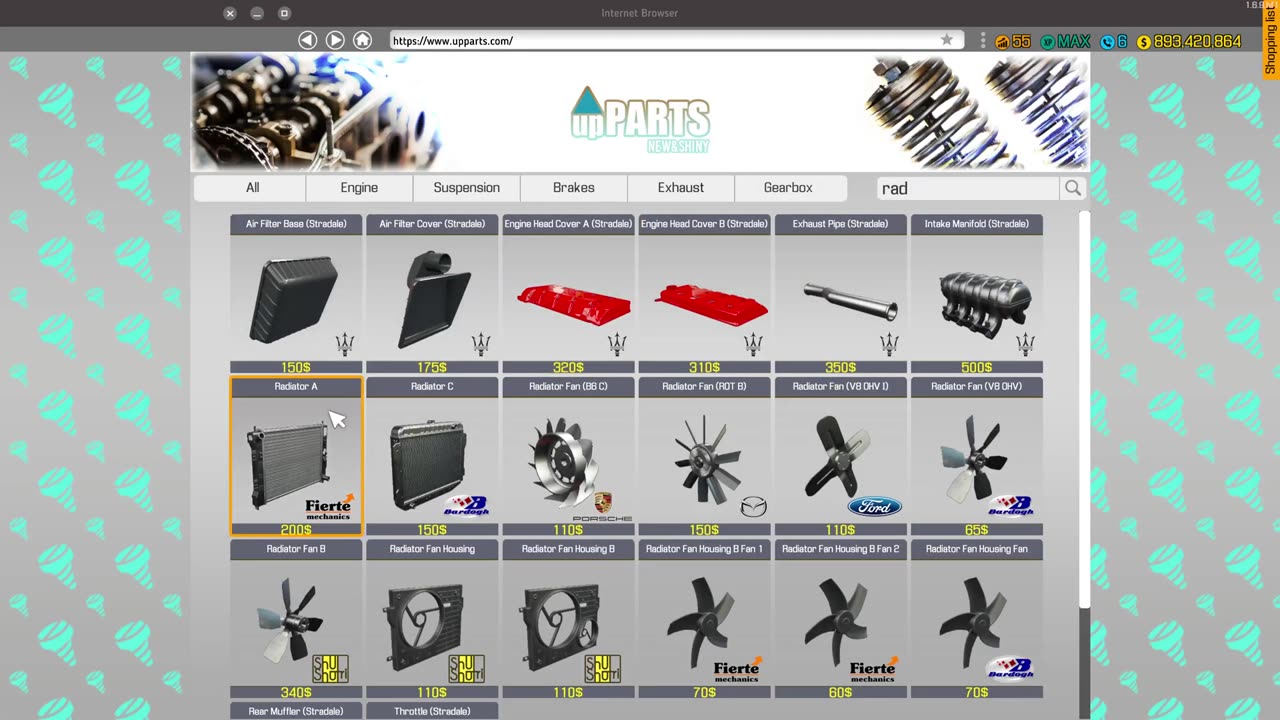
Task: Select the Gearbox category tab
Action: [788, 188]
